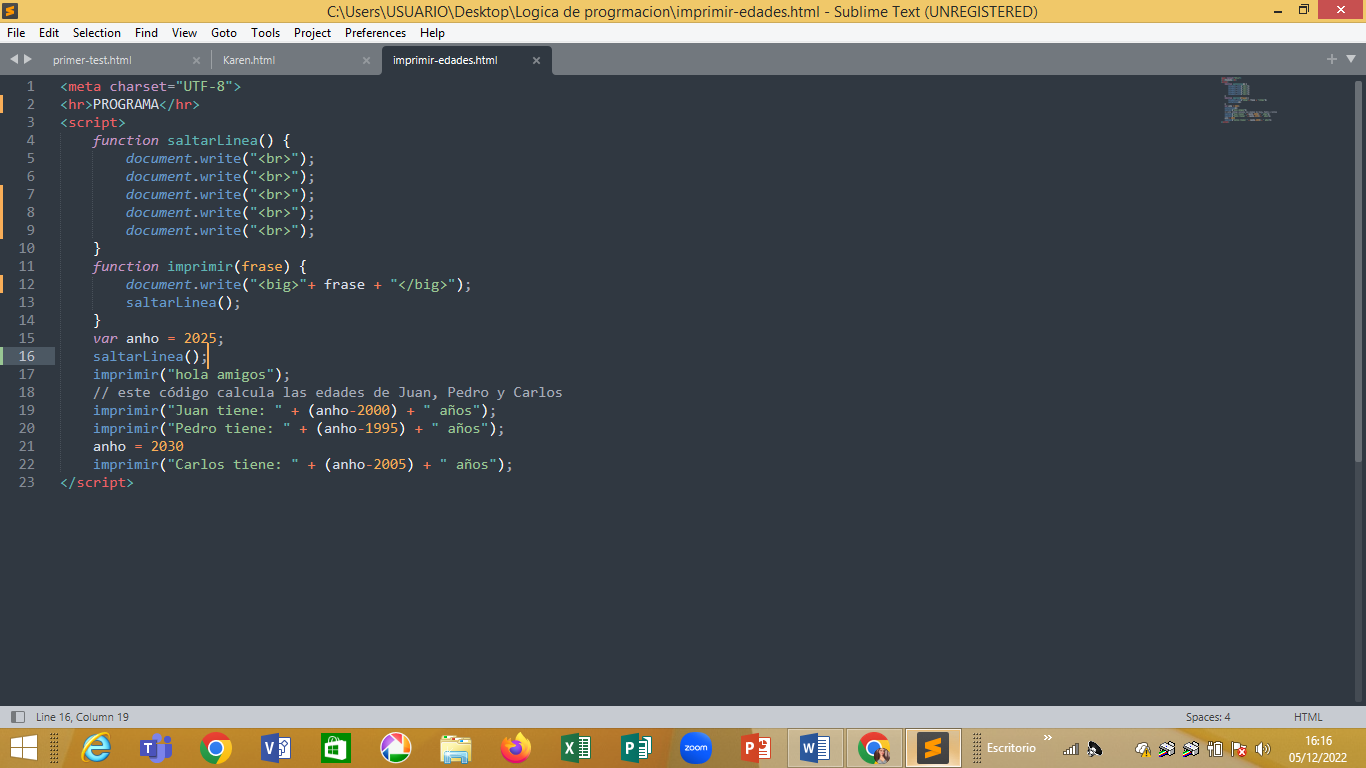The height and width of the screenshot is (768, 1366).
Task: Open PowerPoint from taskbar
Action: 756,748
